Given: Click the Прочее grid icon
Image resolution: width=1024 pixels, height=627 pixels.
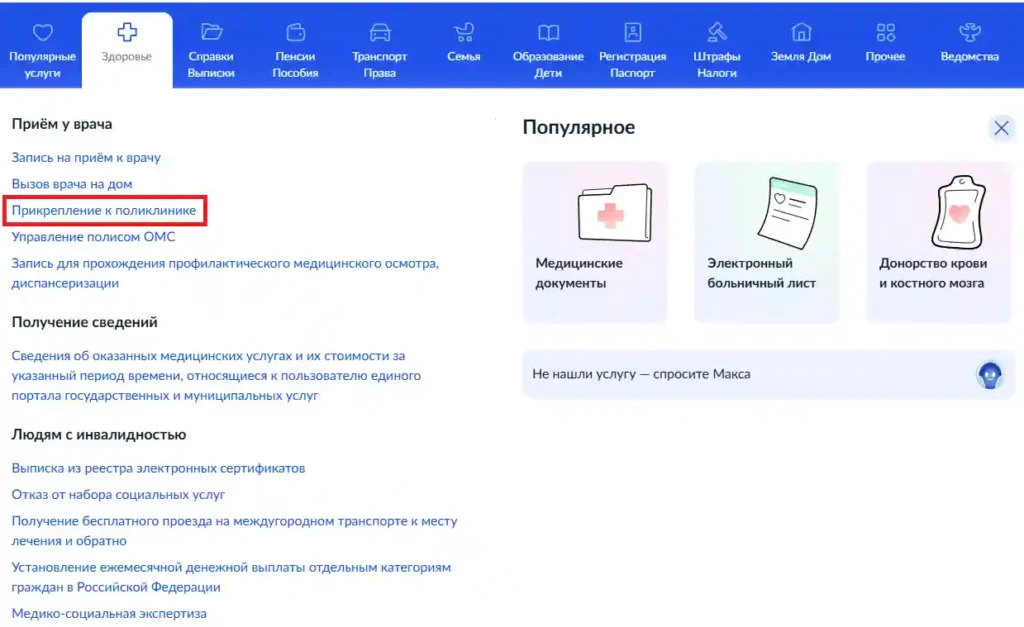Looking at the screenshot, I should [x=884, y=31].
